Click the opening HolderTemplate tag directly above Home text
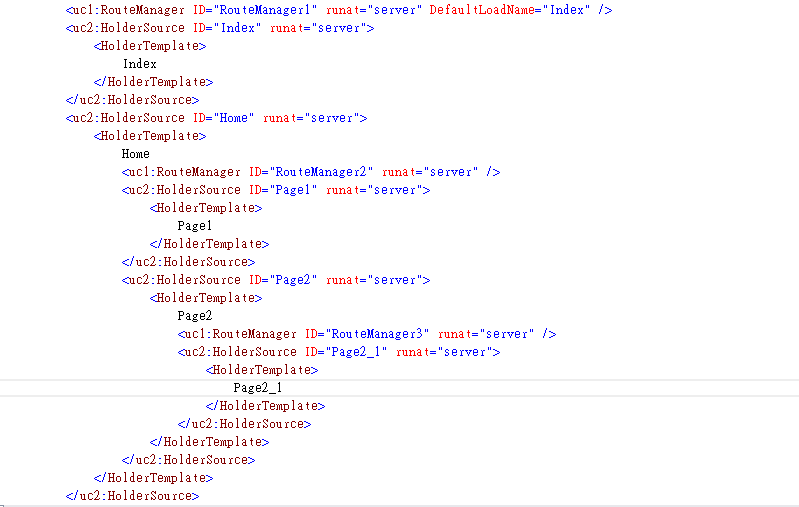The image size is (799, 507). (x=150, y=136)
